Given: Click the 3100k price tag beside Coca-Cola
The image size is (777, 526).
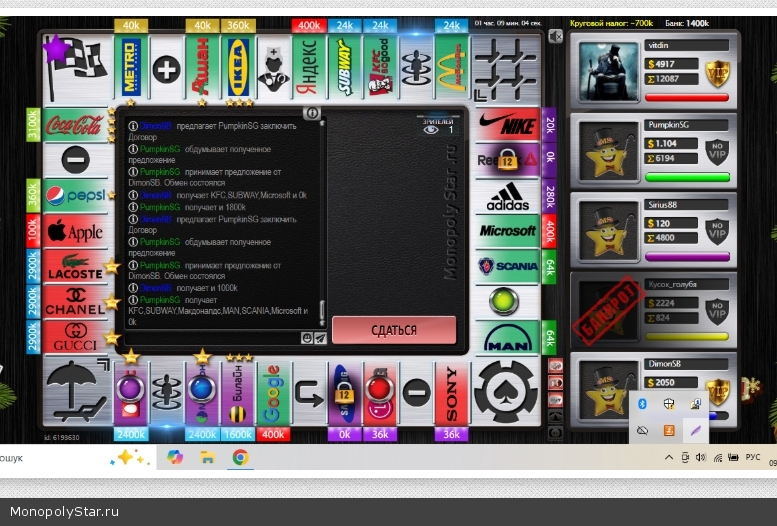Looking at the screenshot, I should [x=33, y=125].
